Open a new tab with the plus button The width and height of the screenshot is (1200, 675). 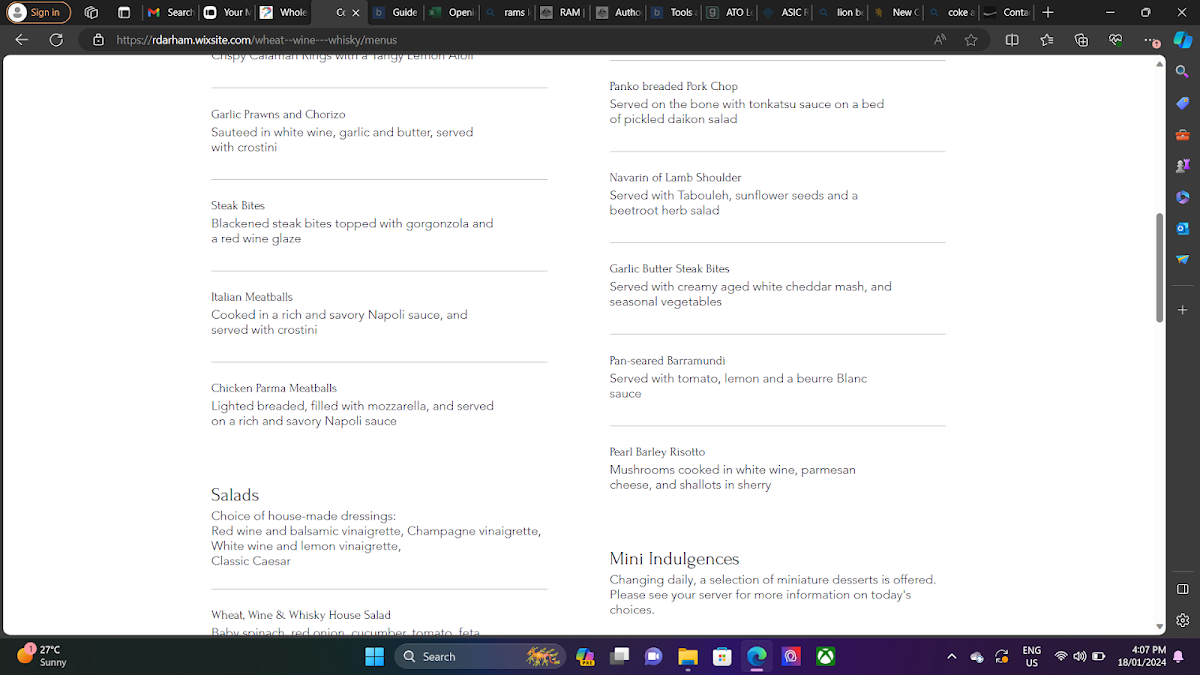pos(1048,12)
